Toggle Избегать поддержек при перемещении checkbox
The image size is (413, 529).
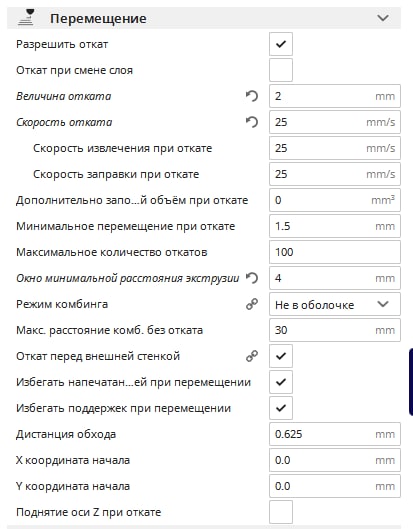tap(281, 408)
